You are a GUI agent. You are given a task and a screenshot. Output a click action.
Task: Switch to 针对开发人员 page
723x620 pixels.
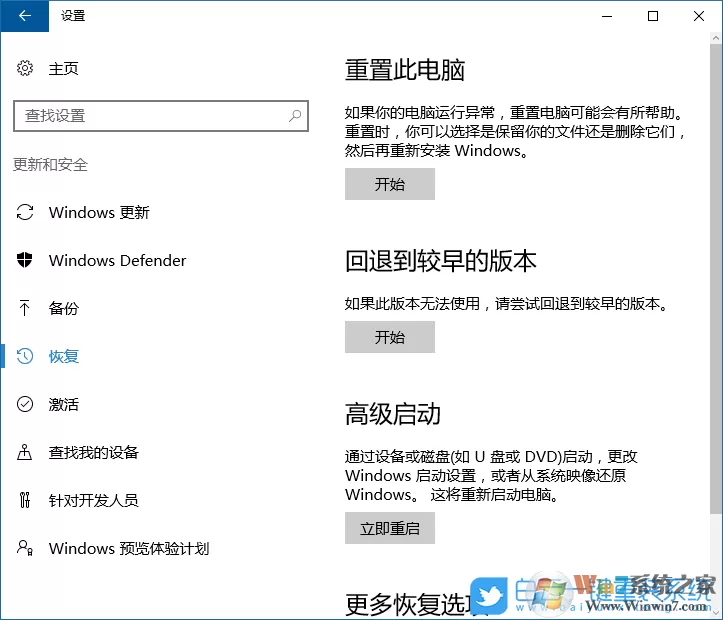point(94,500)
